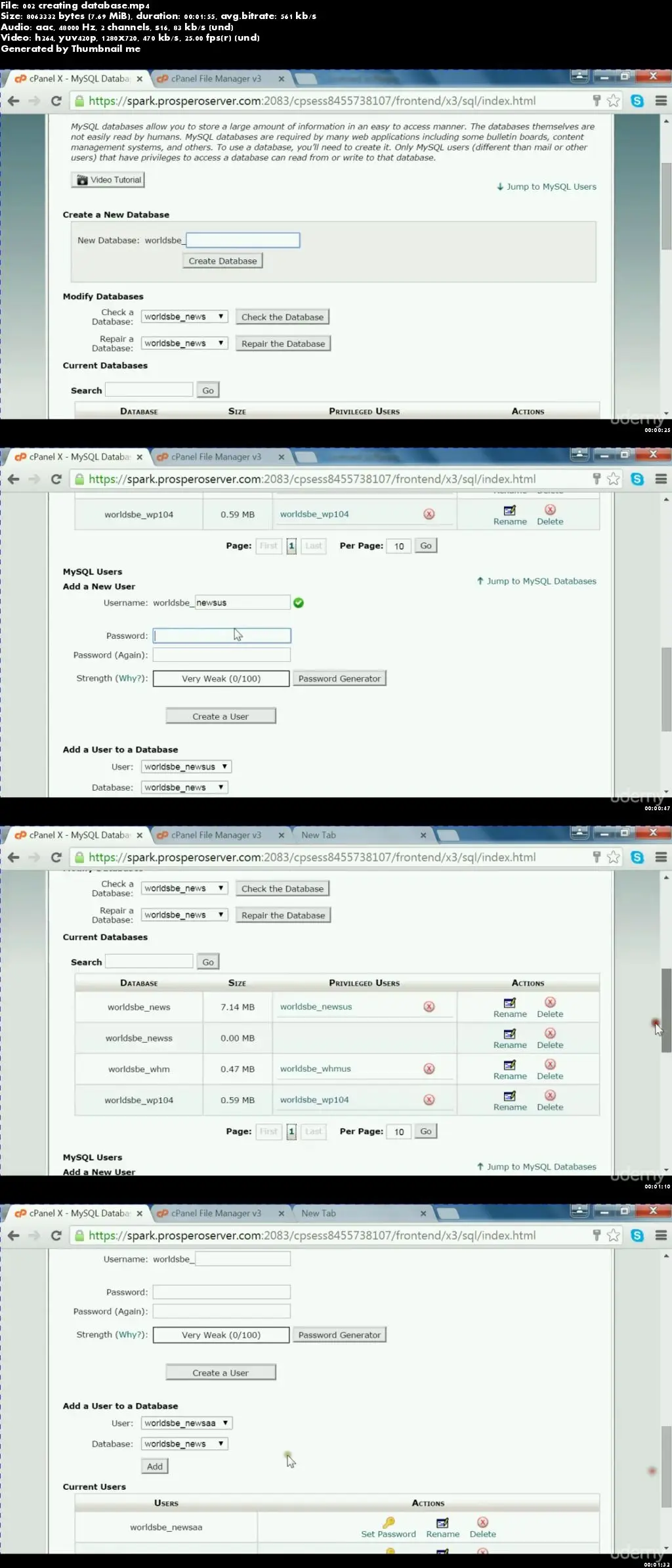Open Check a Database dropdown in 00:01:10 frame
The height and width of the screenshot is (1568, 672).
pyautogui.click(x=184, y=888)
